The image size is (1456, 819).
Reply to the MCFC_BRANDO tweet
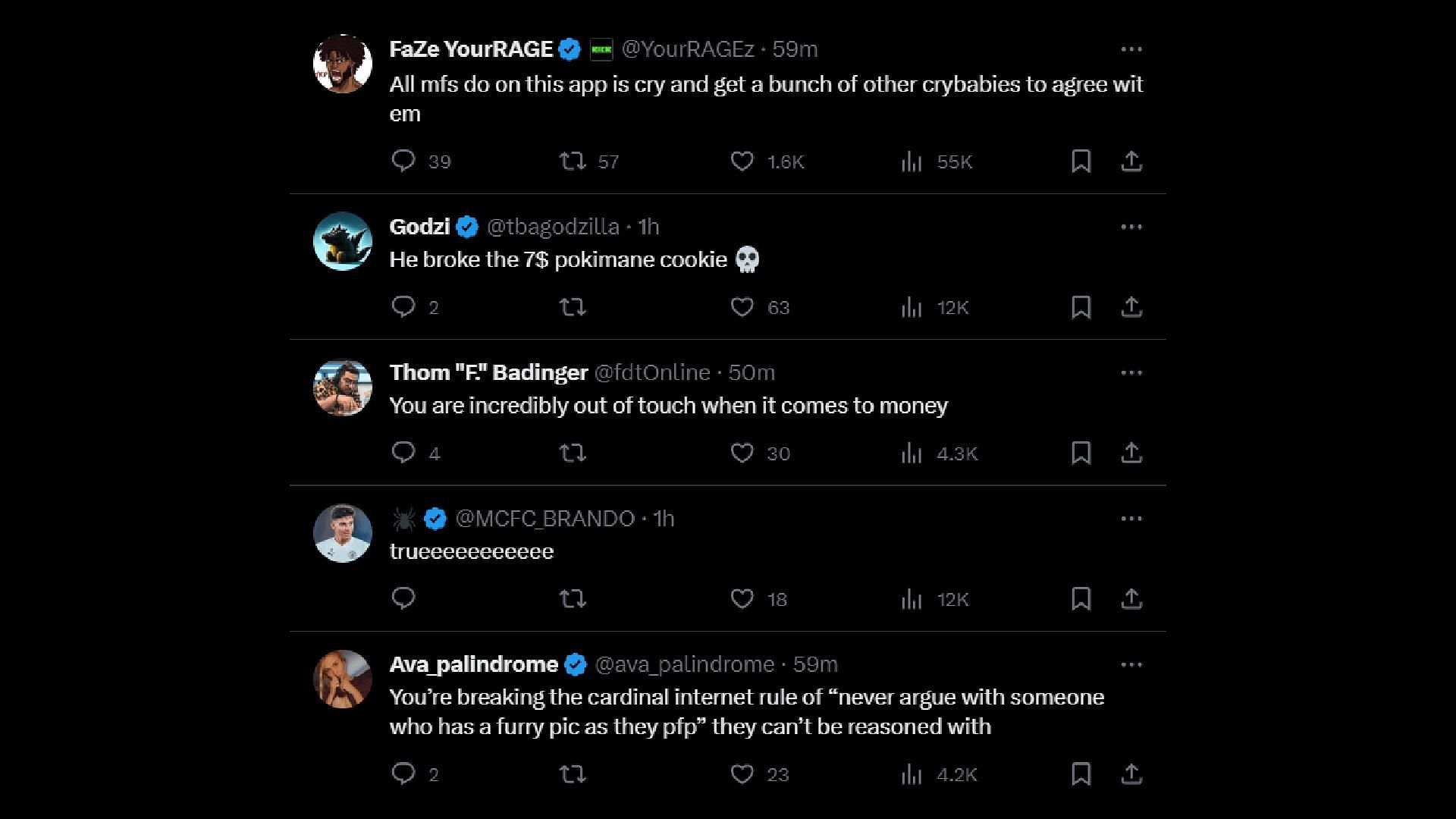(403, 598)
